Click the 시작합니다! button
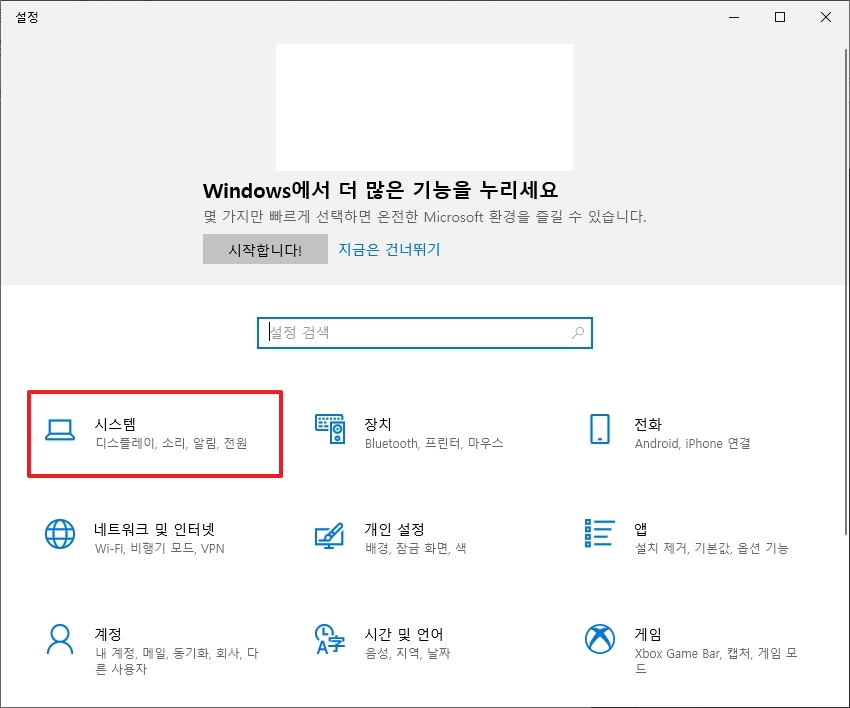Image resolution: width=850 pixels, height=708 pixels. click(x=265, y=249)
